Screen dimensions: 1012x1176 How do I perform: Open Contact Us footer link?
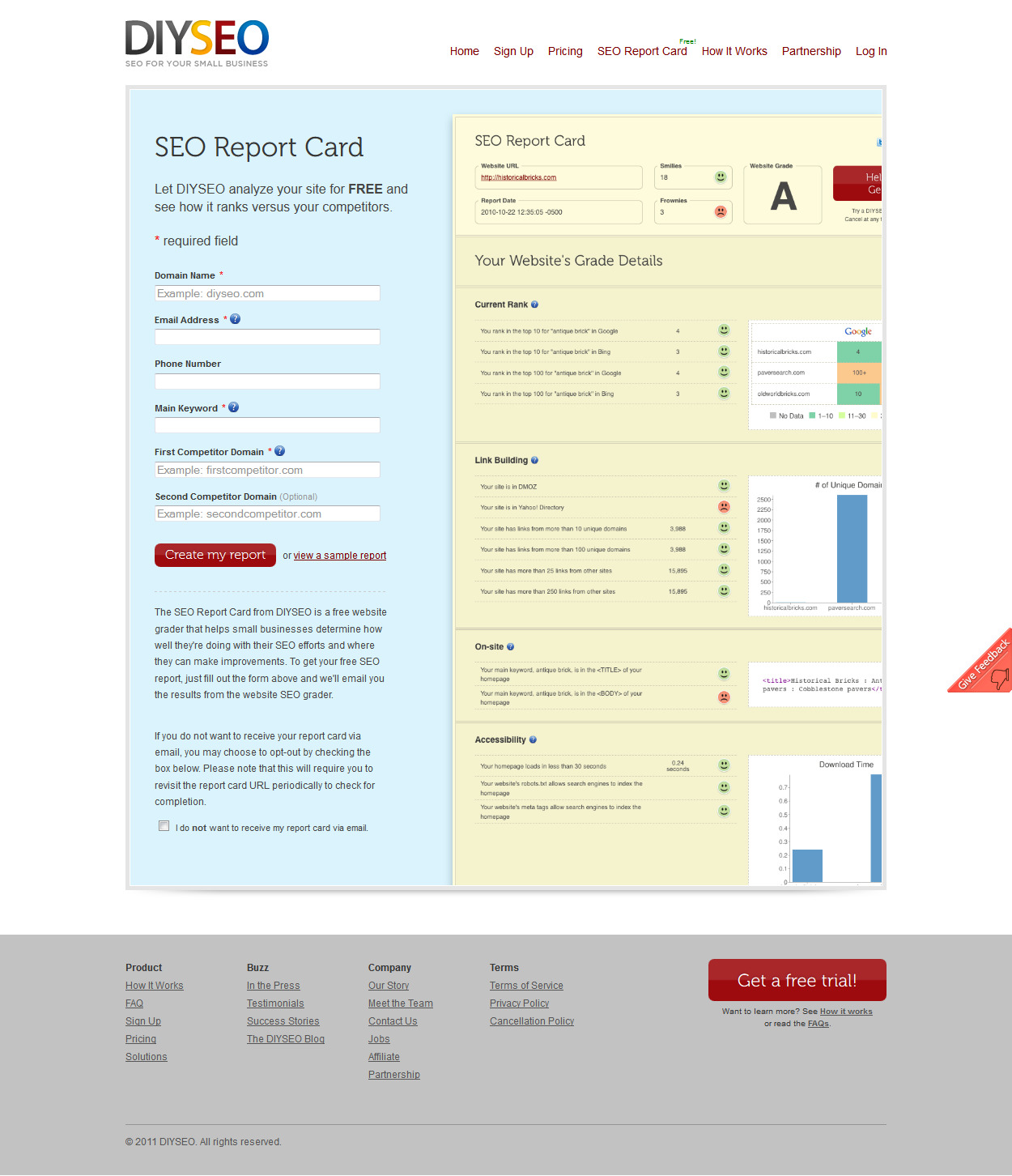pyautogui.click(x=393, y=1021)
